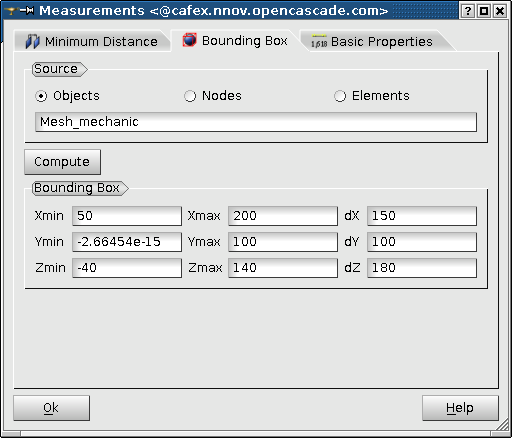Click the Minimum Distance tab icon

(x=33, y=42)
